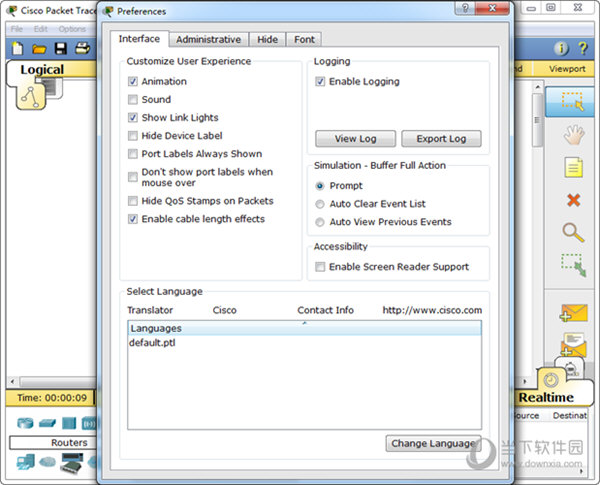This screenshot has width=600, height=485.
Task: Click workspace vertical scrollbar up arrow
Action: 538,87
